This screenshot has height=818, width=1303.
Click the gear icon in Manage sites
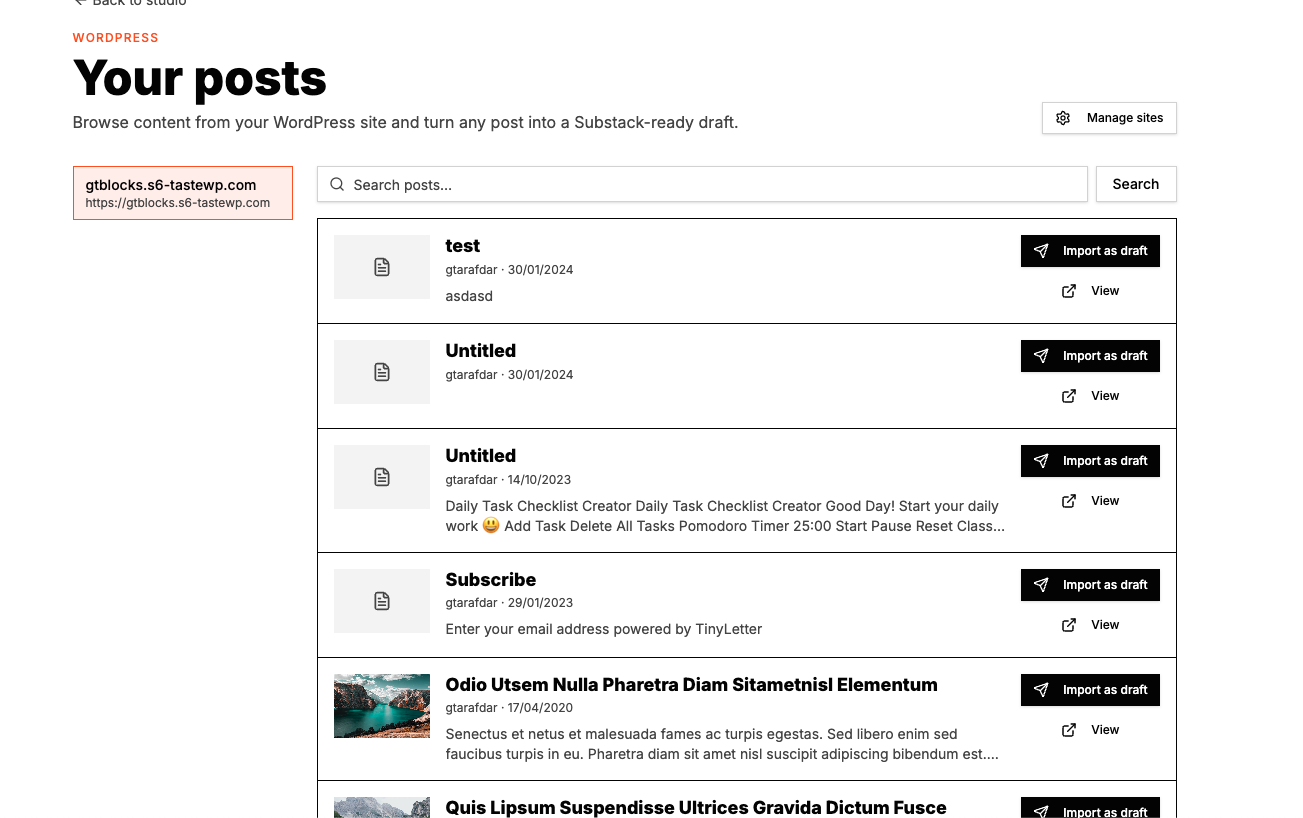tap(1063, 118)
